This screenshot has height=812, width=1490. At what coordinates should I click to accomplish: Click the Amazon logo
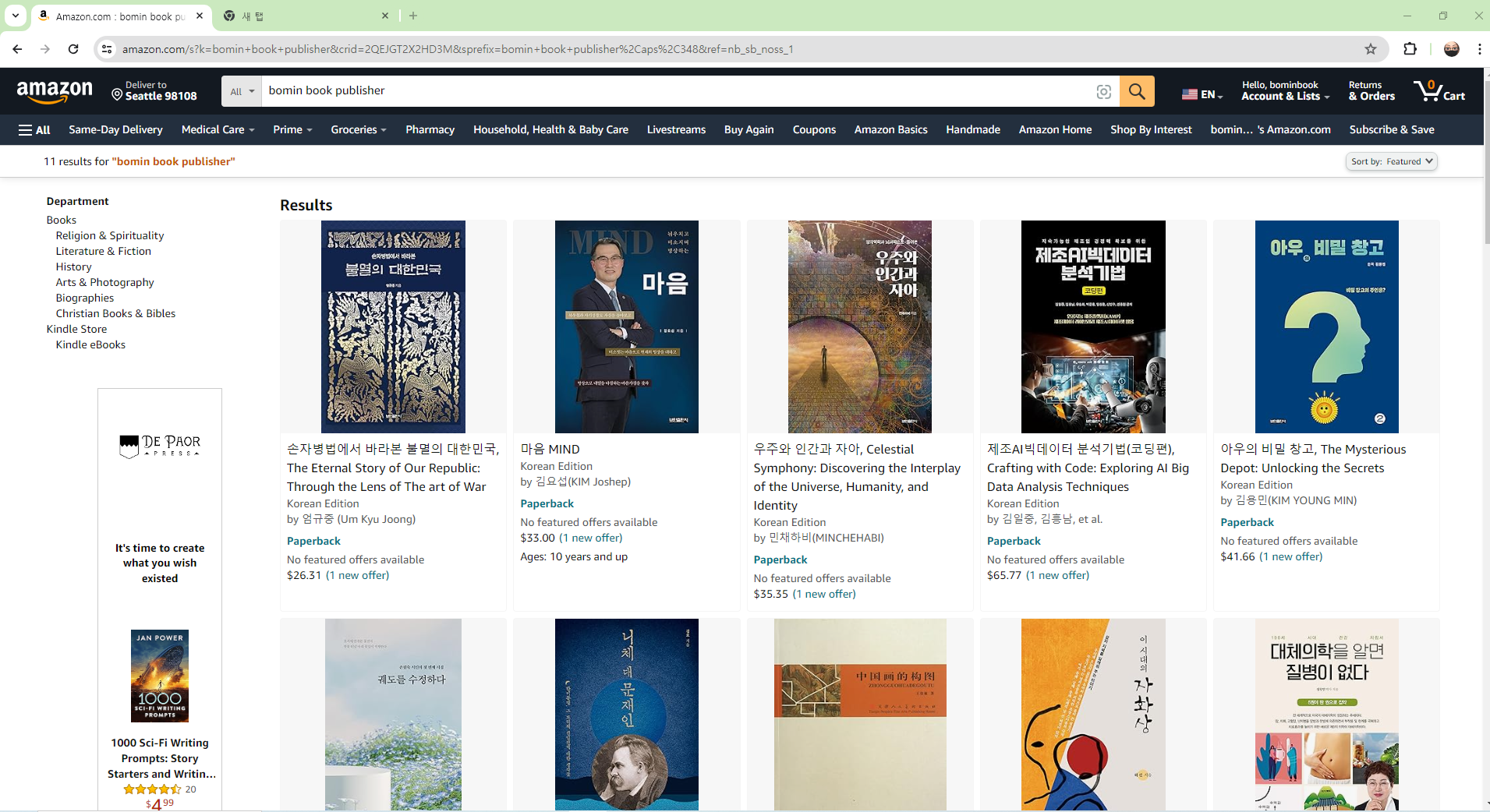(55, 92)
